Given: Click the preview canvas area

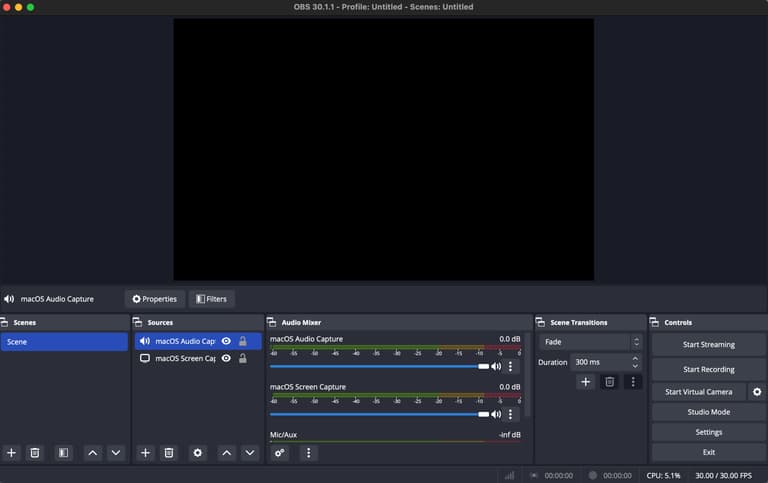Looking at the screenshot, I should coord(384,149).
